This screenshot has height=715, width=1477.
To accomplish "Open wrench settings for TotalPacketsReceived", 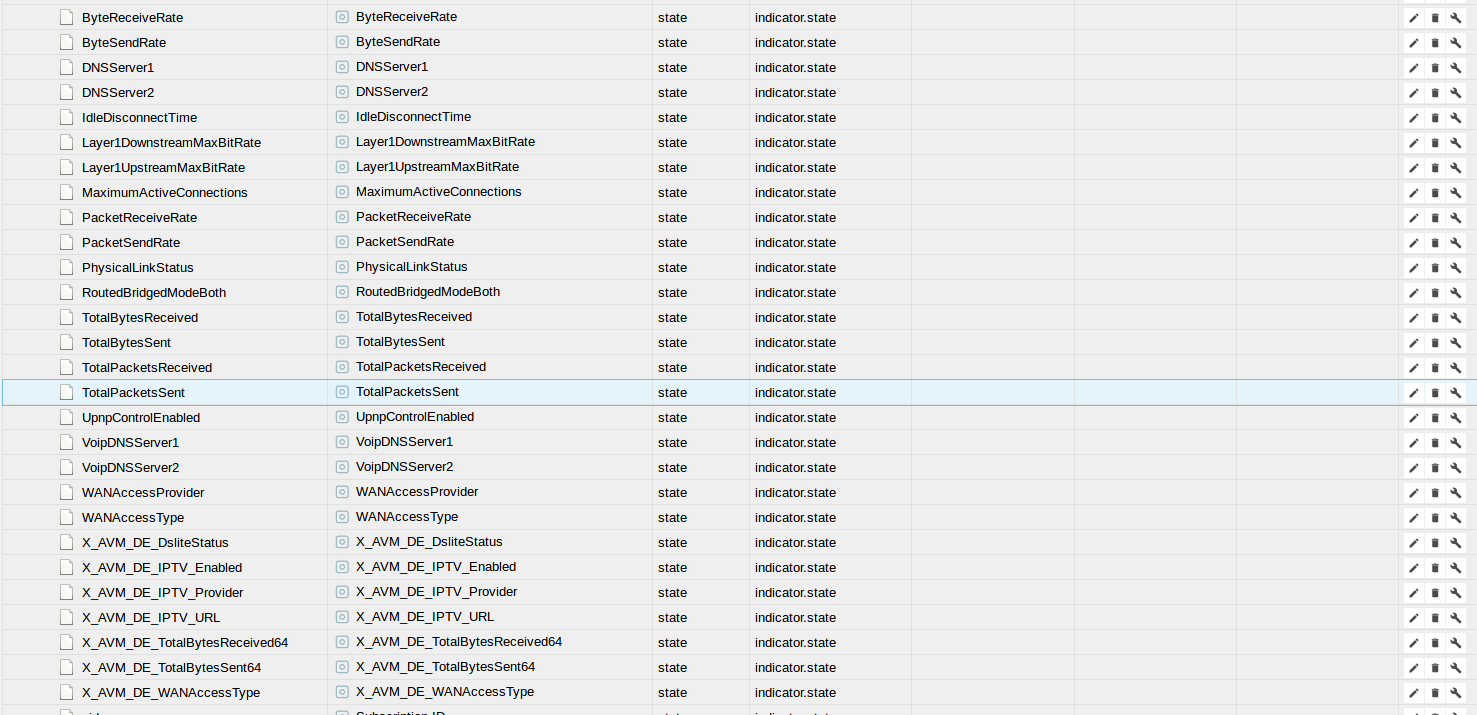I will click(1455, 368).
